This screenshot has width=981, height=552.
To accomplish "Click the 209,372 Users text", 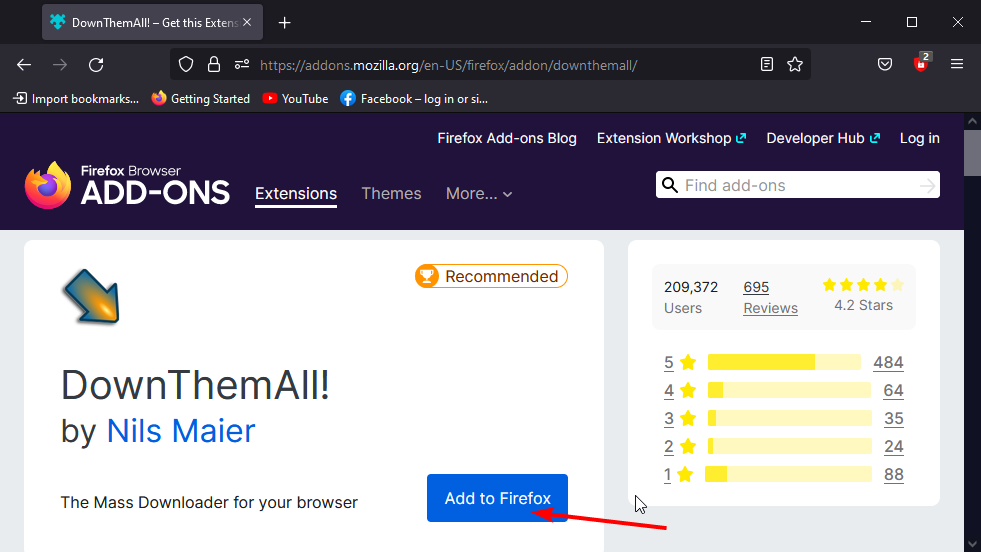I will pyautogui.click(x=691, y=297).
